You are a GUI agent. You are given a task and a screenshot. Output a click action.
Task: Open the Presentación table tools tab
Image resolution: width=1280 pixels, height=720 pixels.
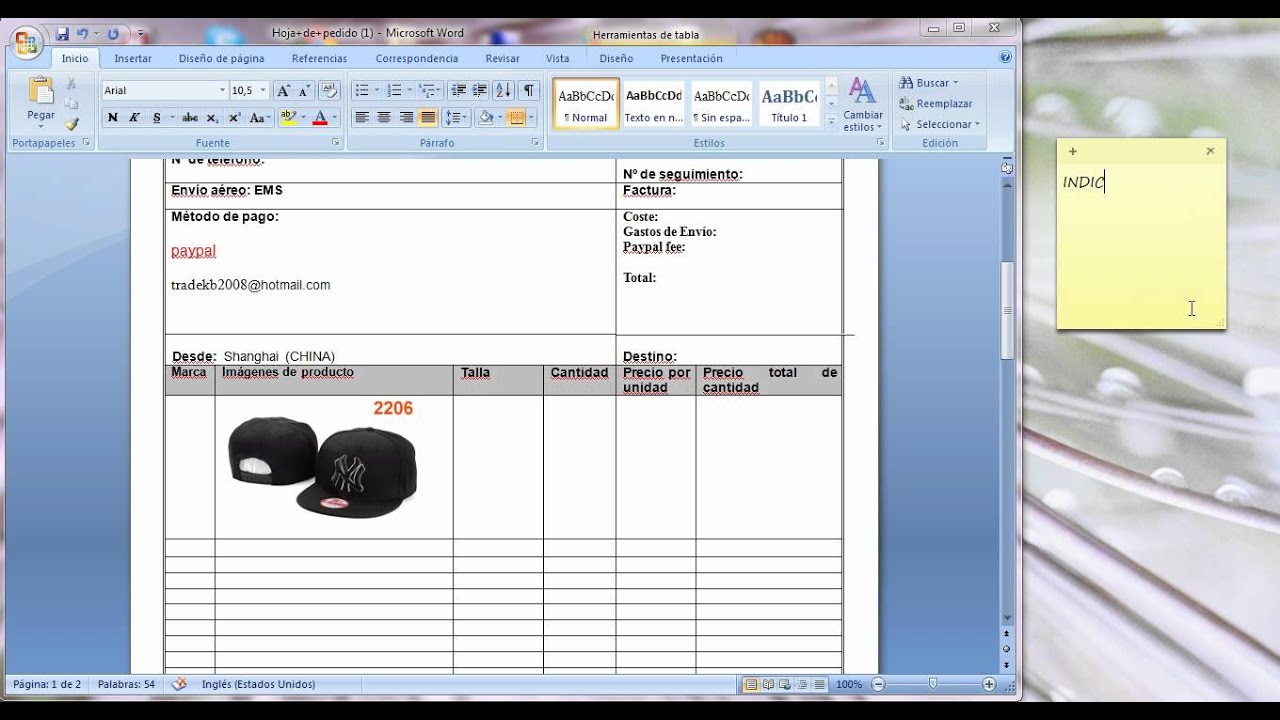(691, 58)
